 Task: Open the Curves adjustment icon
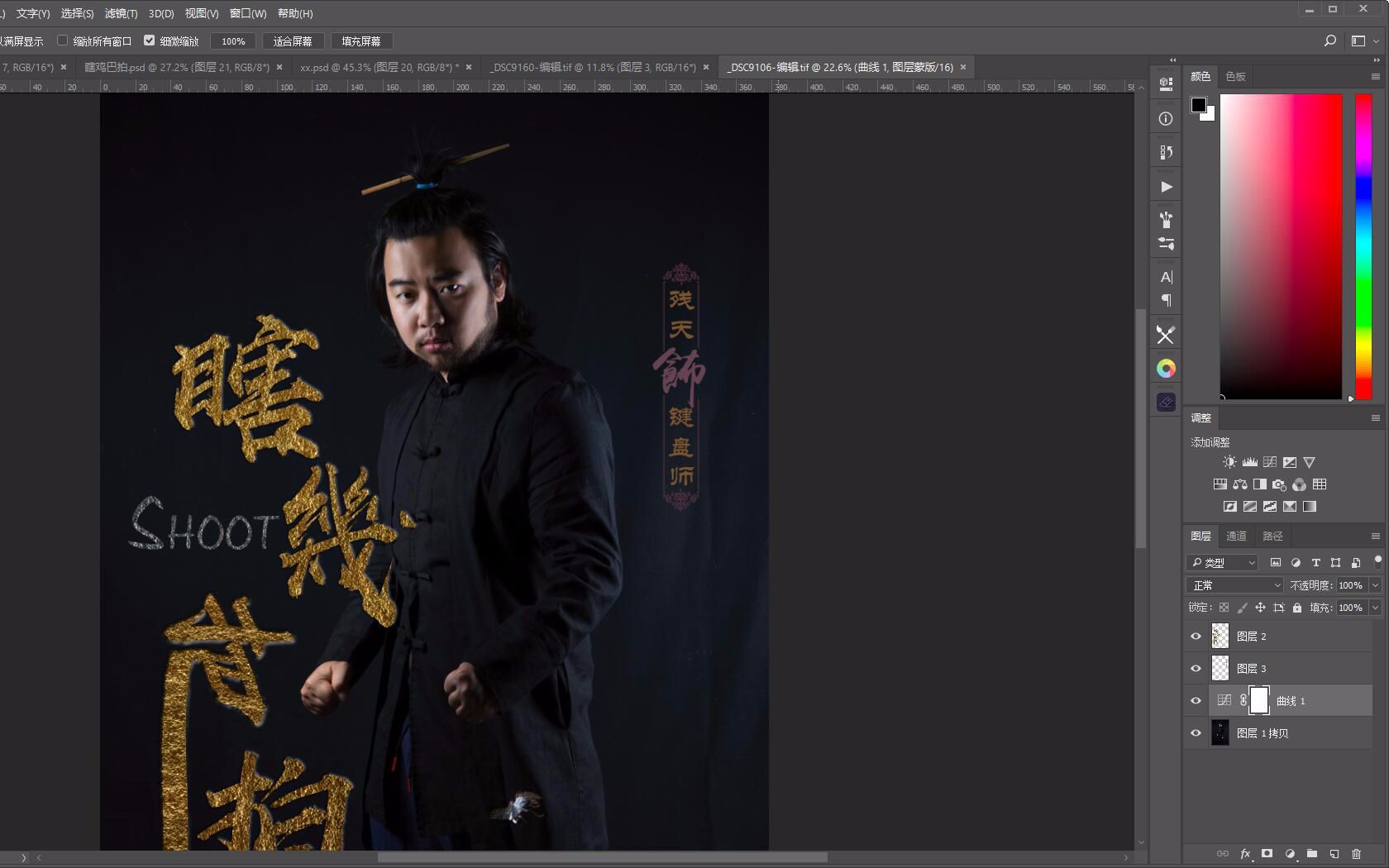pyautogui.click(x=1269, y=462)
